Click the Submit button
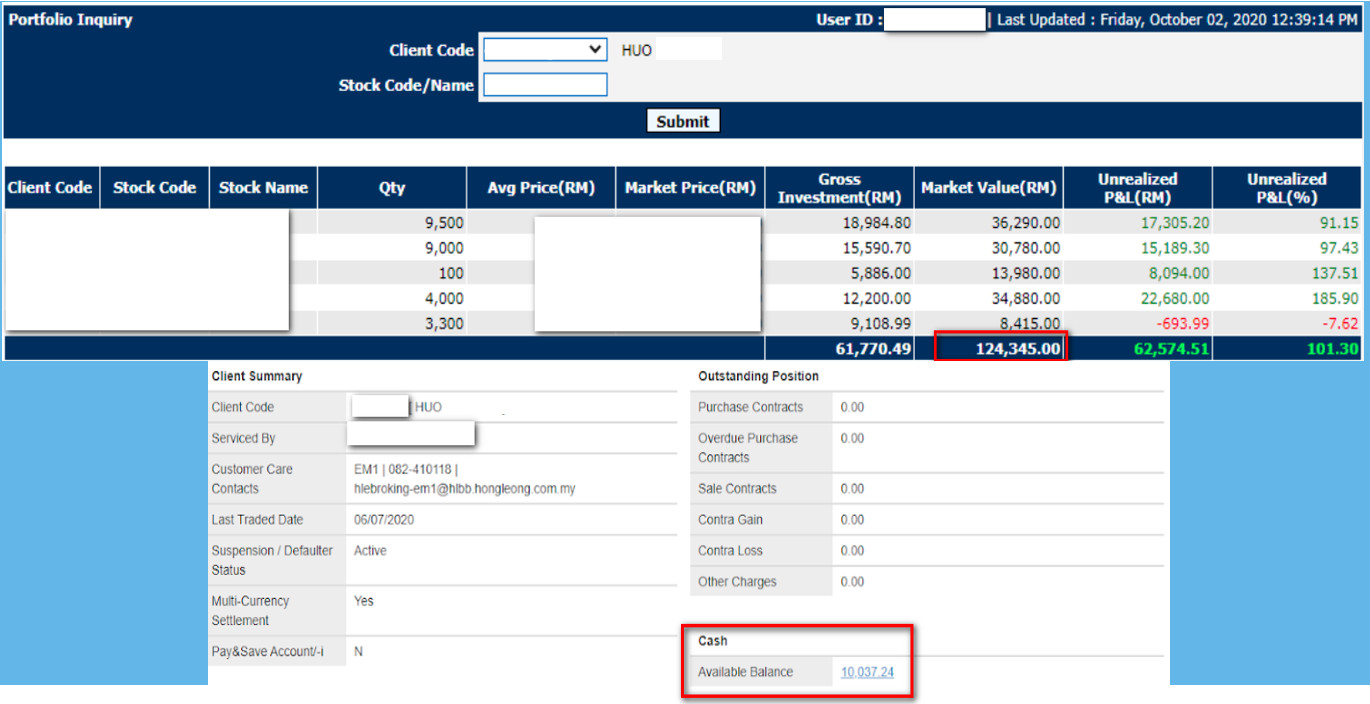Image resolution: width=1370 pixels, height=704 pixels. tap(683, 121)
